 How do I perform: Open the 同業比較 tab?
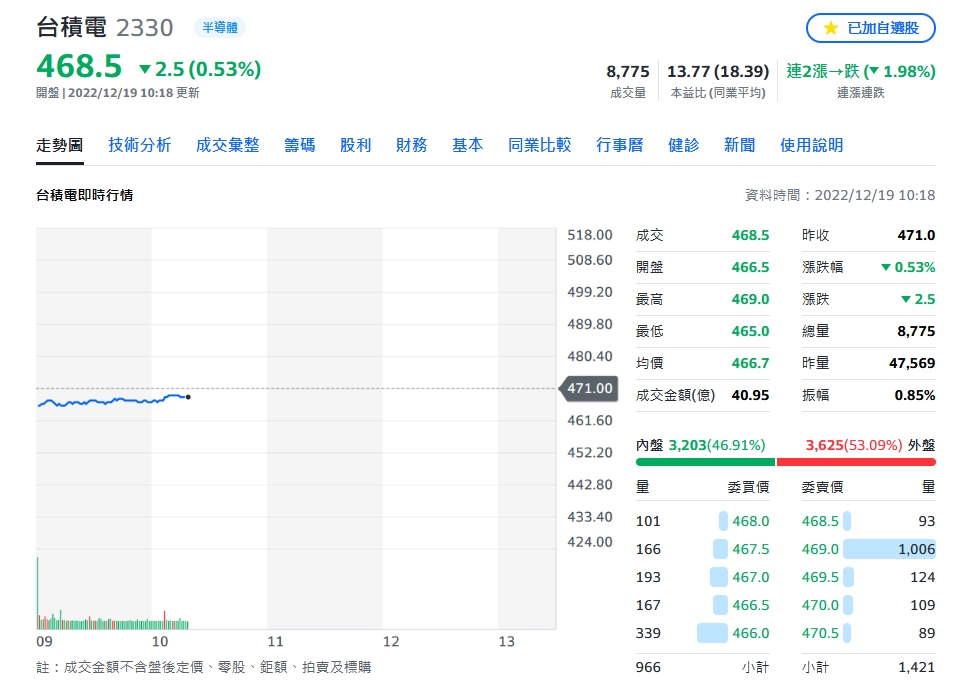[540, 145]
